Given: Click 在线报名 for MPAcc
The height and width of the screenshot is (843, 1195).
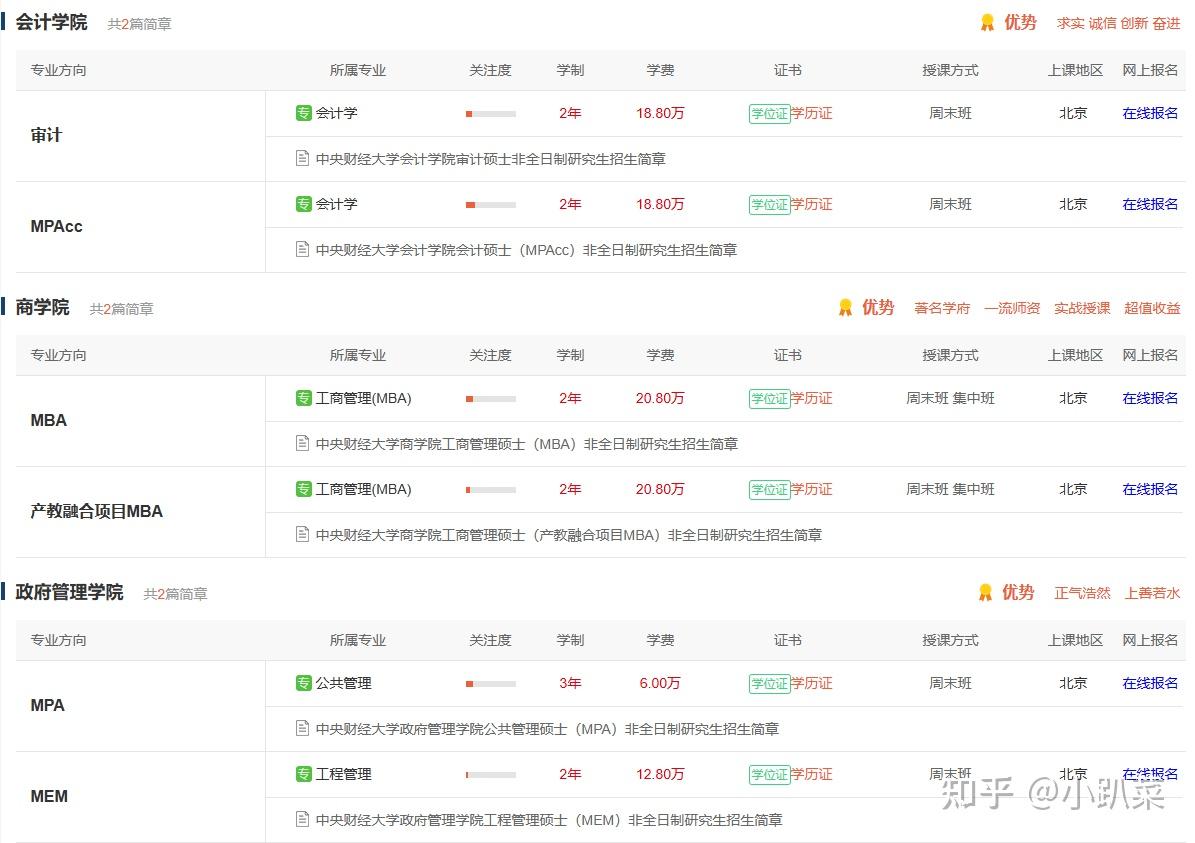Looking at the screenshot, I should pyautogui.click(x=1150, y=204).
